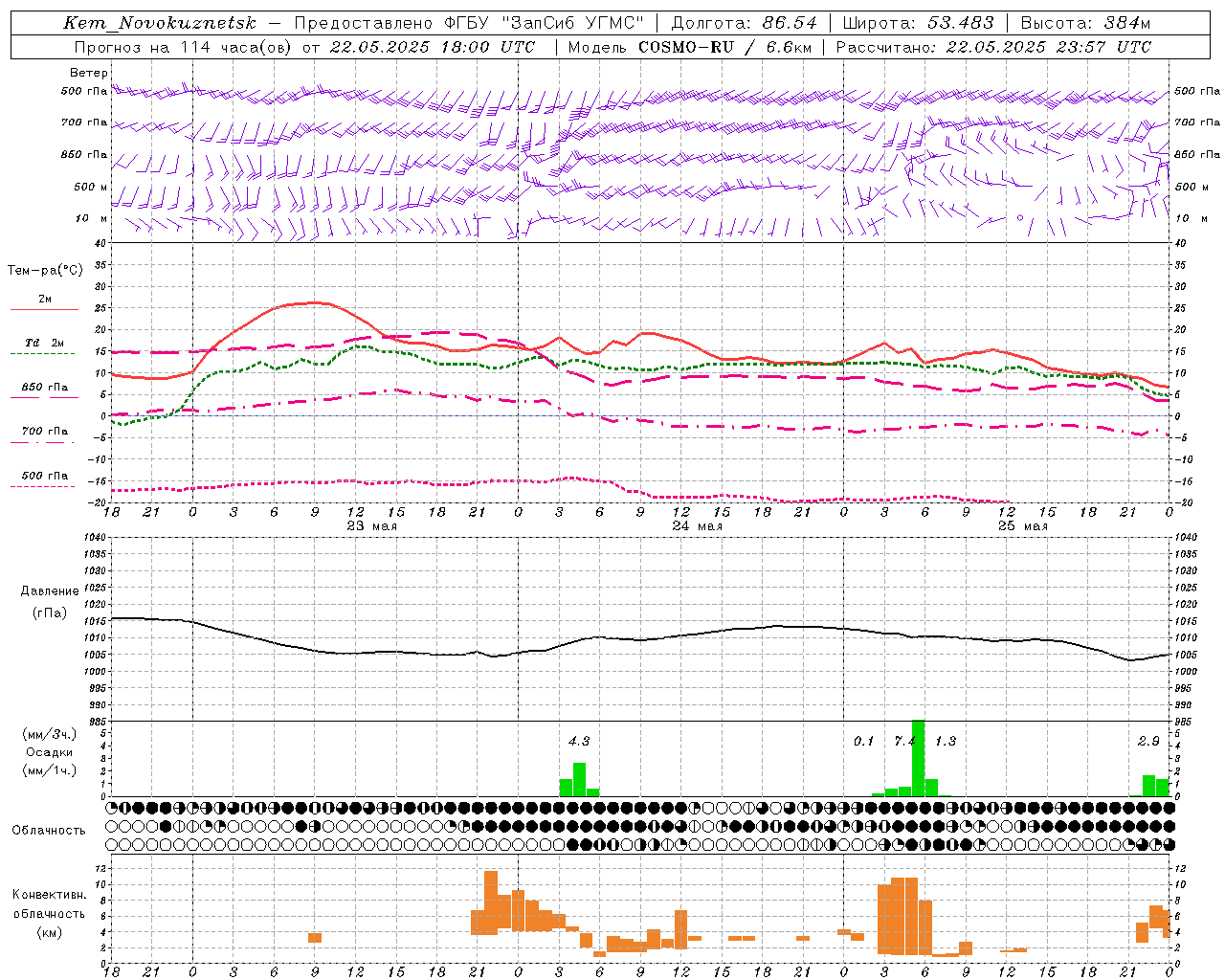This screenshot has height=980, width=1225.
Task: Click the 1.3 precipitation total value
Action: pos(946,741)
